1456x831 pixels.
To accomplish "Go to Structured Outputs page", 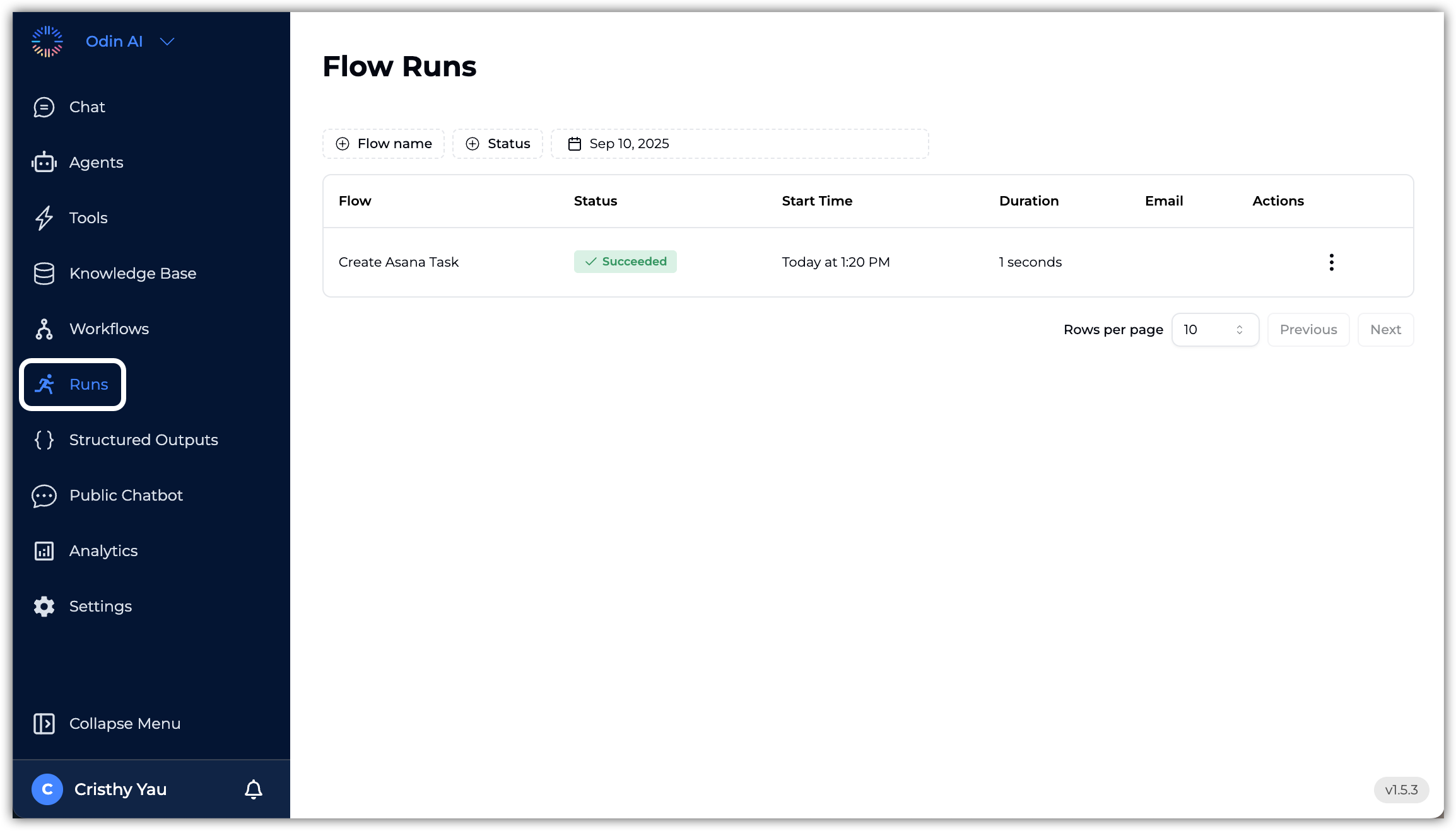I will pyautogui.click(x=143, y=440).
